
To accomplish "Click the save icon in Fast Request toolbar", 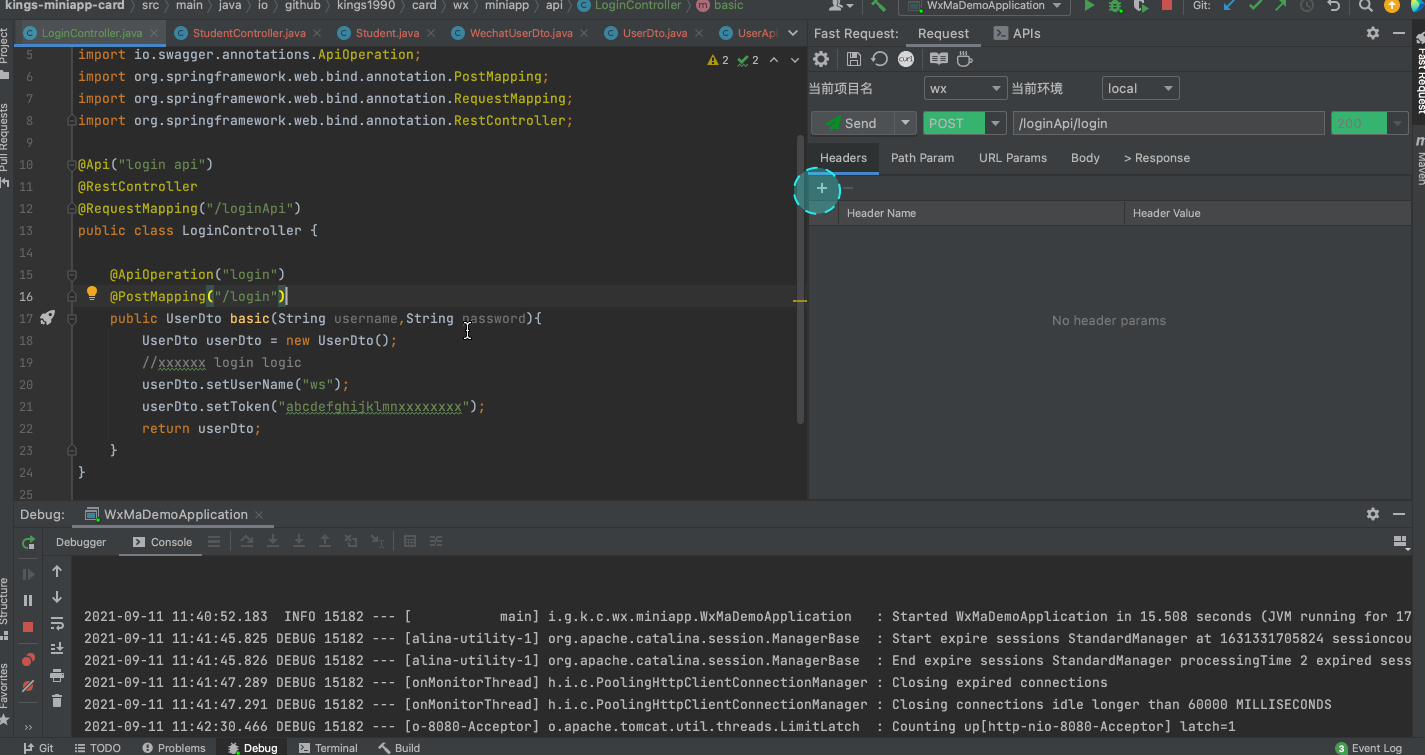I will click(853, 60).
